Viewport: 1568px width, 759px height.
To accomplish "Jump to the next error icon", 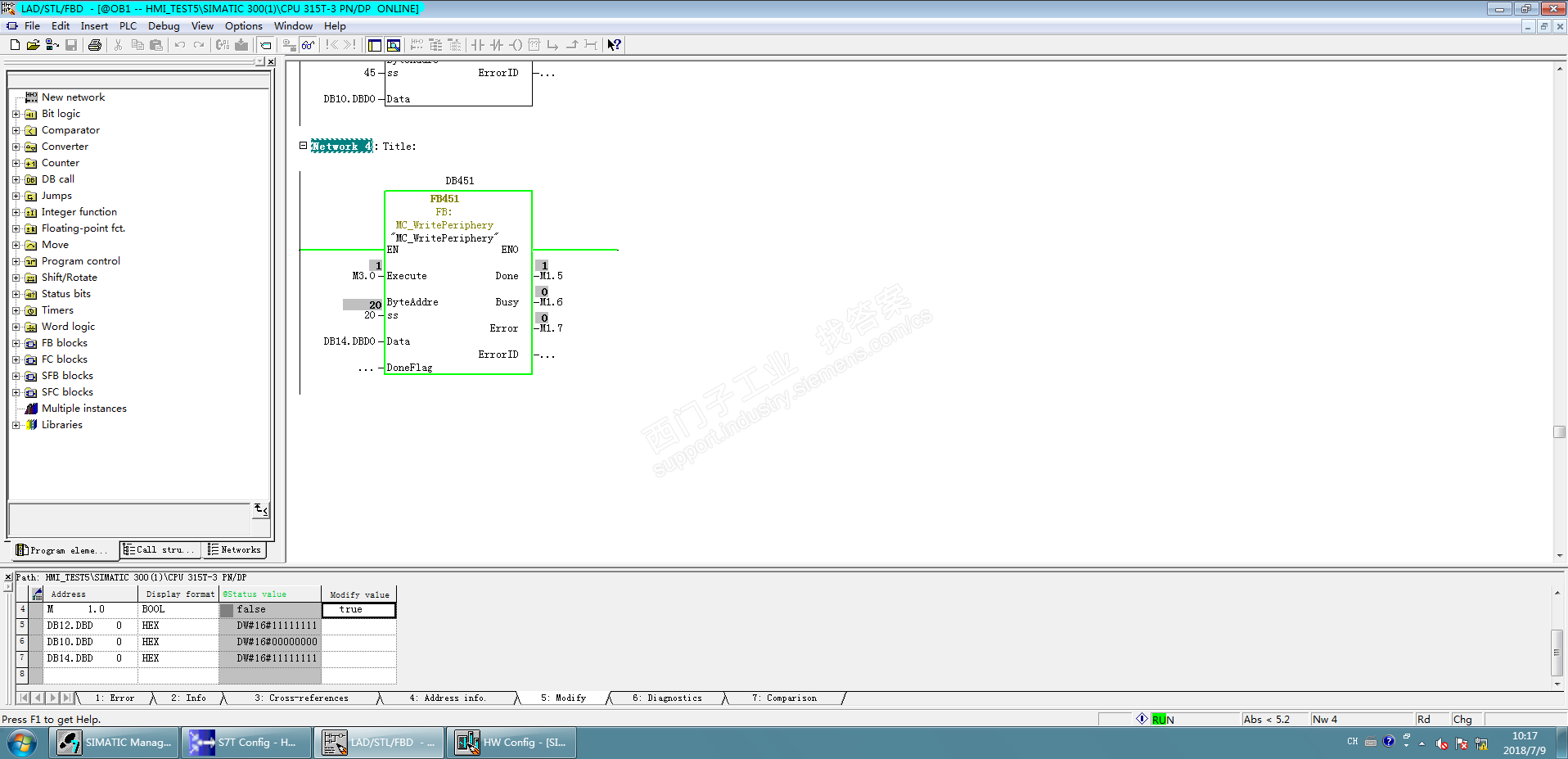I will click(350, 45).
